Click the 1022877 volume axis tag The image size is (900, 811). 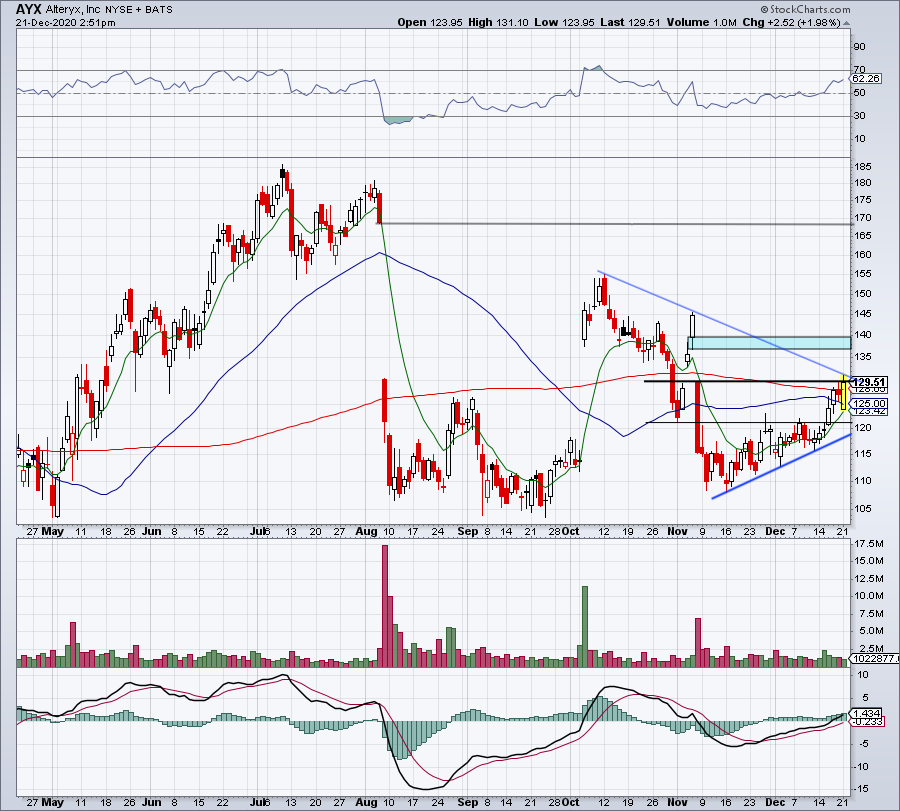(875, 659)
